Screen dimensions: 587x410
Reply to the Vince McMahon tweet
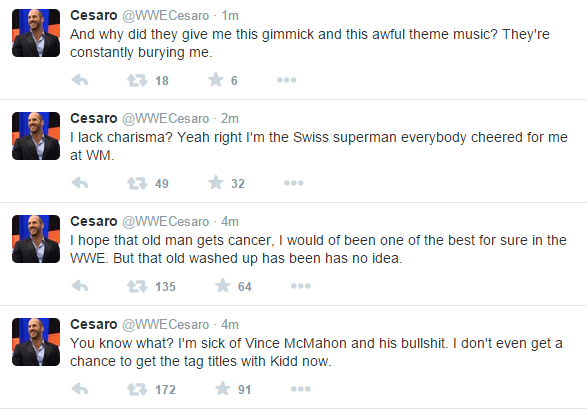coord(80,389)
